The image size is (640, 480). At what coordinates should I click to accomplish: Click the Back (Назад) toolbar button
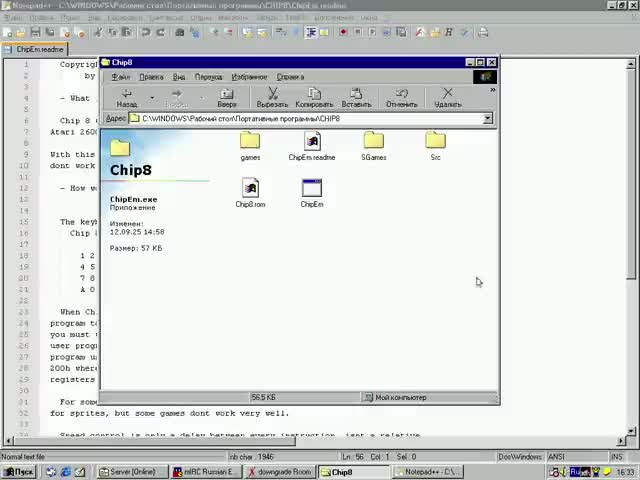pyautogui.click(x=127, y=97)
